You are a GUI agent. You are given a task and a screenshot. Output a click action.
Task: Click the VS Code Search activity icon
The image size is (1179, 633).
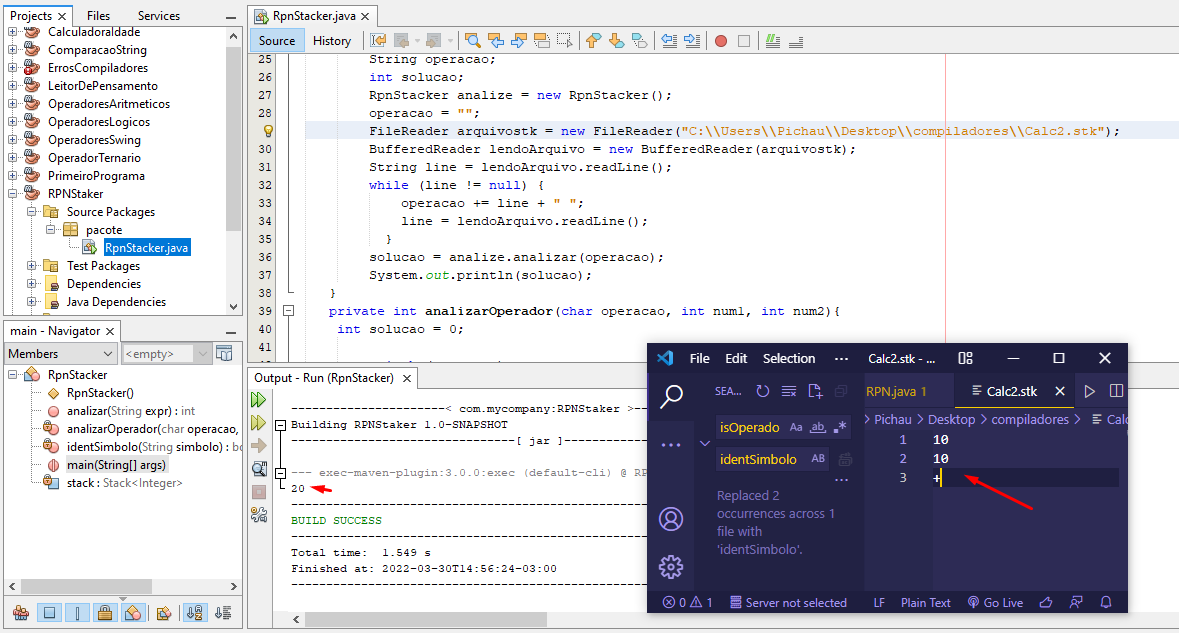671,395
